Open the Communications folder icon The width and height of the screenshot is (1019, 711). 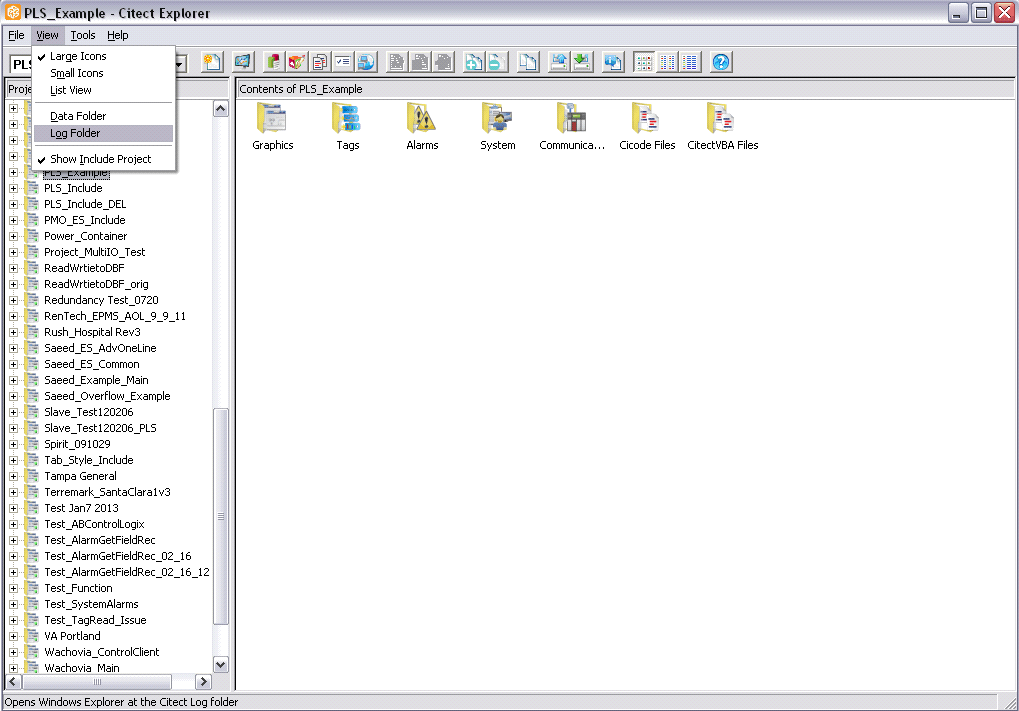click(572, 118)
